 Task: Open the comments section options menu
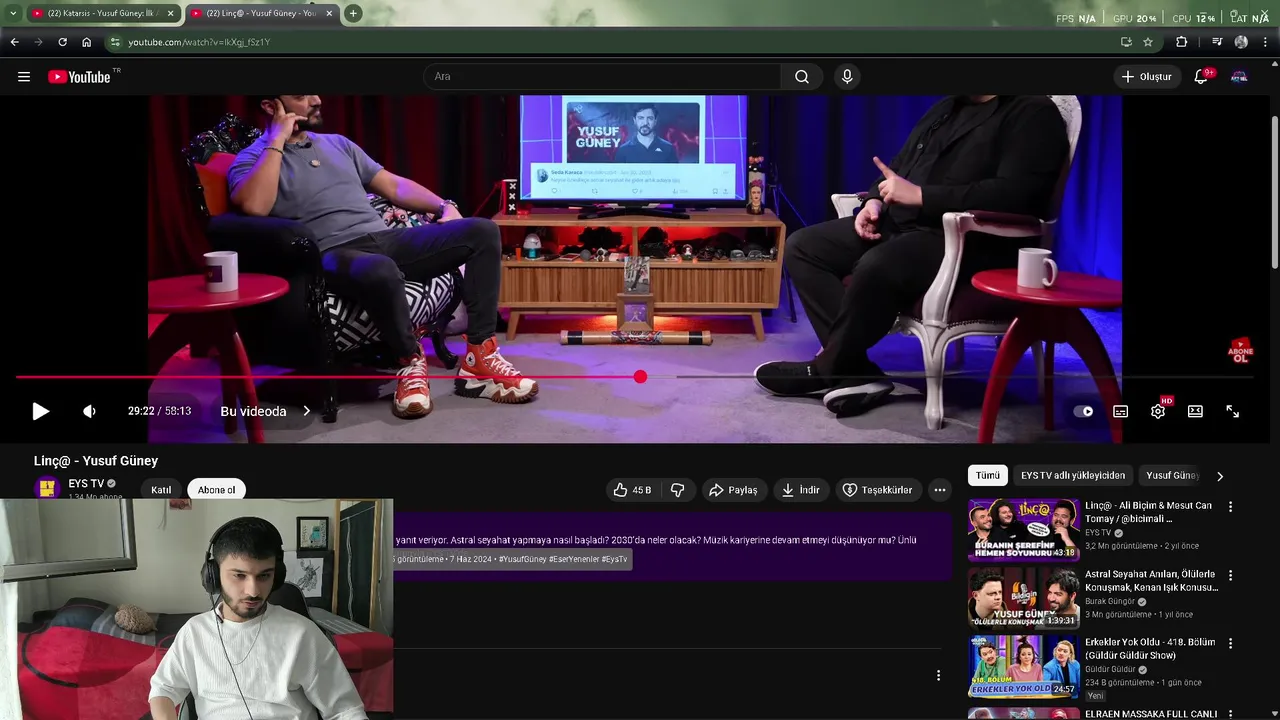[938, 676]
